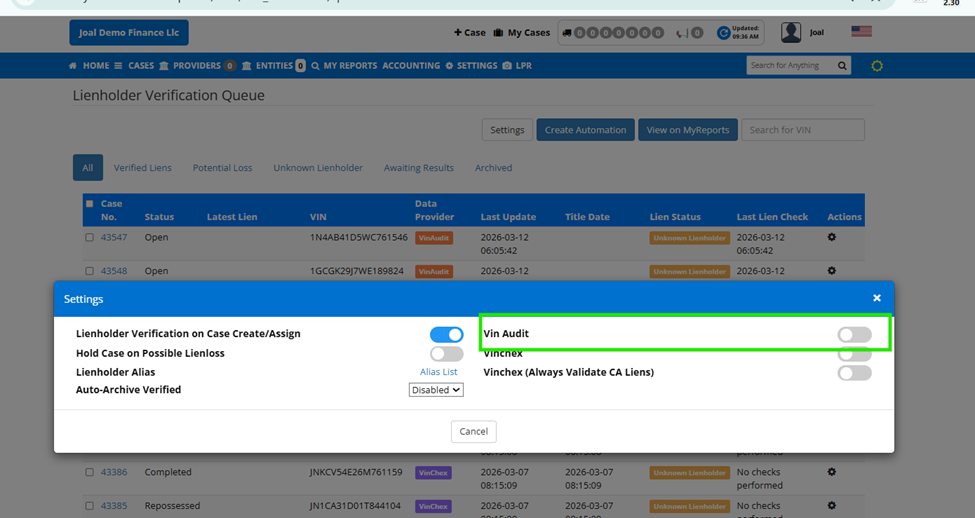The width and height of the screenshot is (975, 518).
Task: Click the Entities count badge
Action: [x=300, y=66]
